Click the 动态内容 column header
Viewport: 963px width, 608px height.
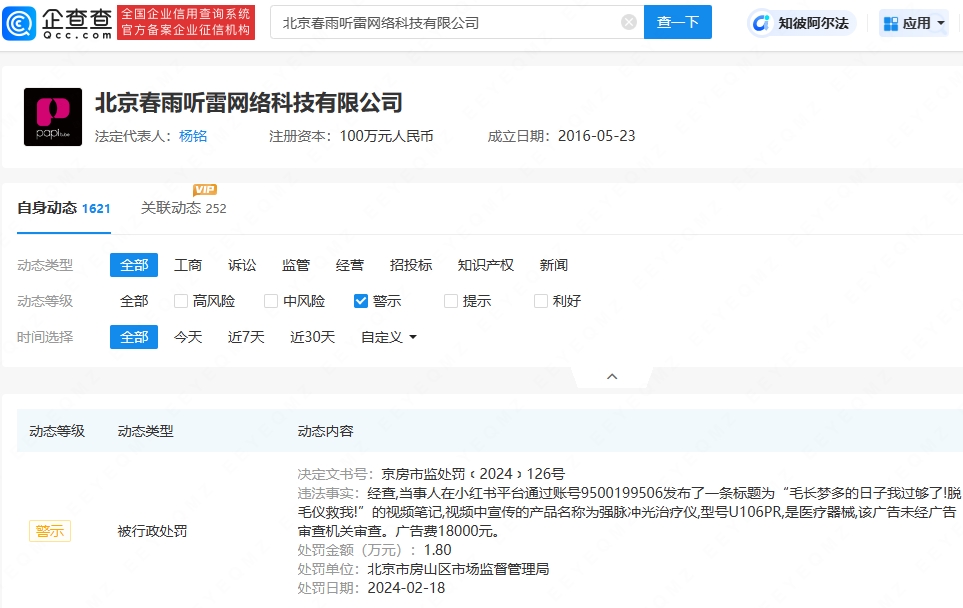point(326,431)
